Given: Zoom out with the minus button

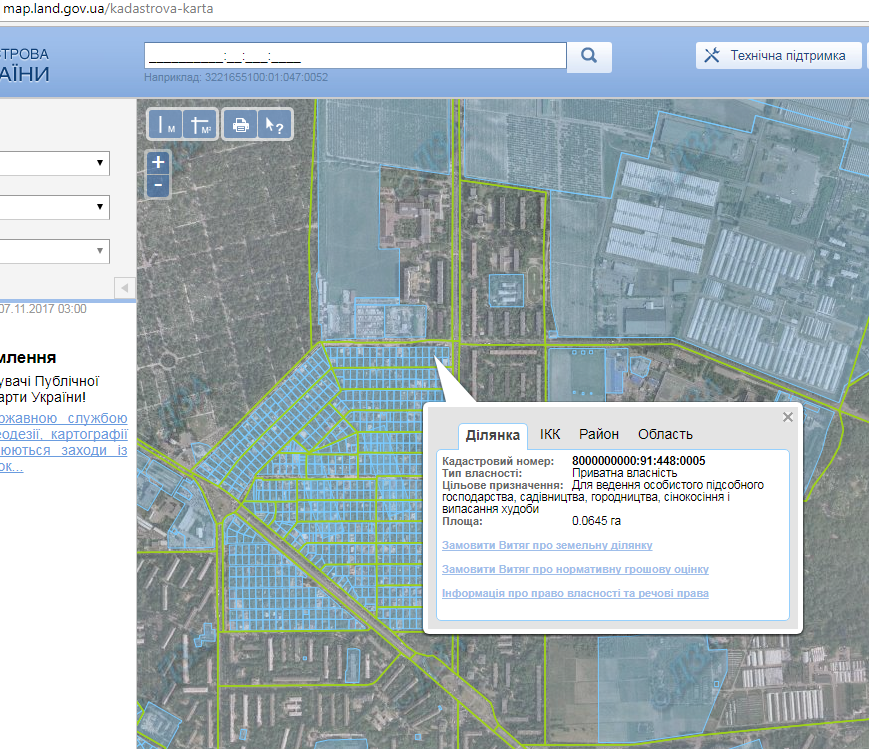Looking at the screenshot, I should tap(158, 185).
